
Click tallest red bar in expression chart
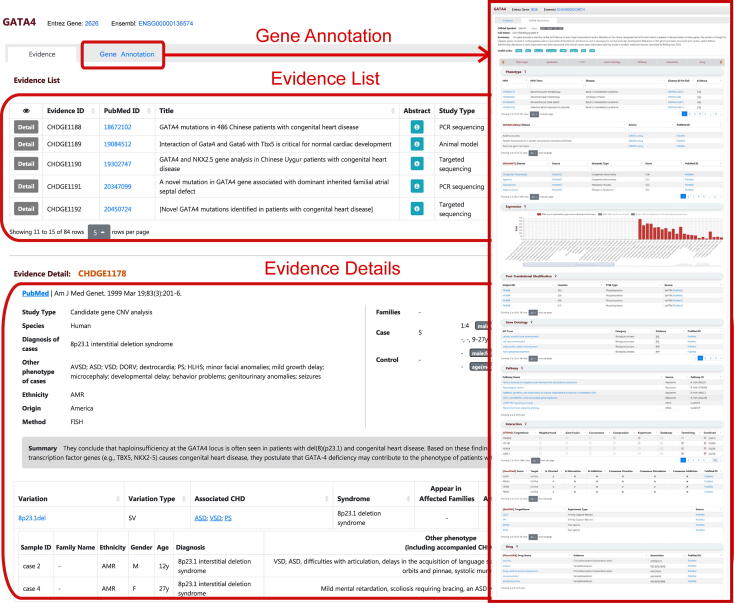point(640,229)
